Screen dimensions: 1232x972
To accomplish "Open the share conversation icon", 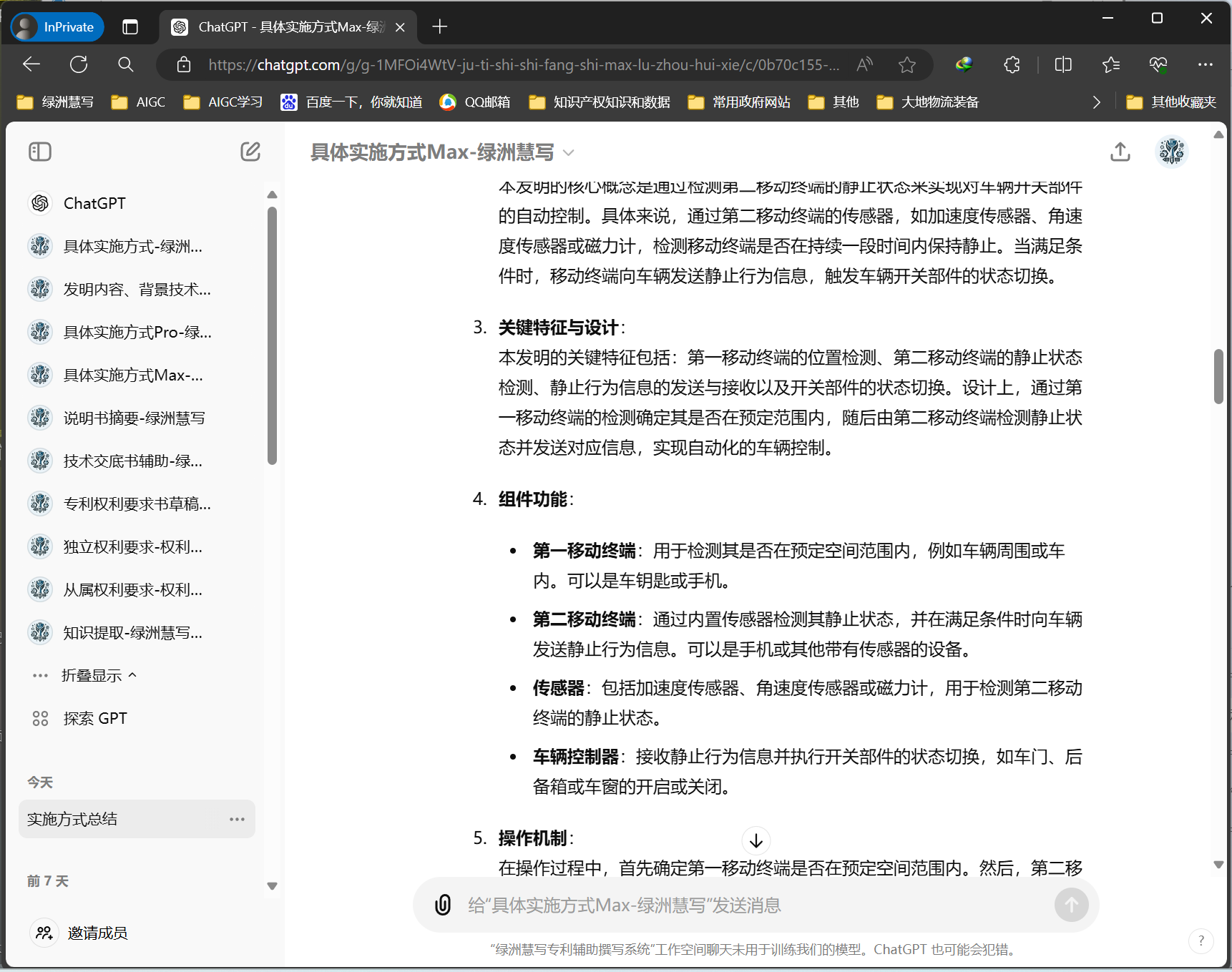I will [x=1120, y=152].
